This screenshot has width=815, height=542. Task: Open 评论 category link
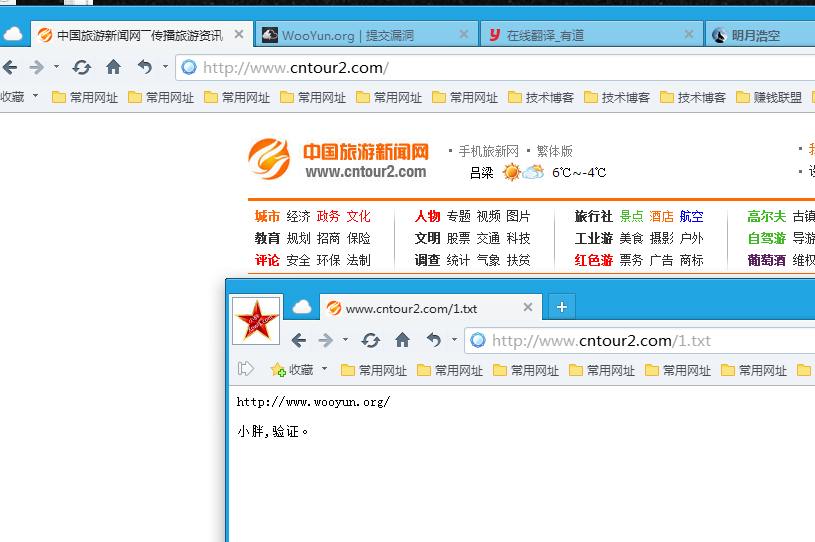(x=267, y=260)
